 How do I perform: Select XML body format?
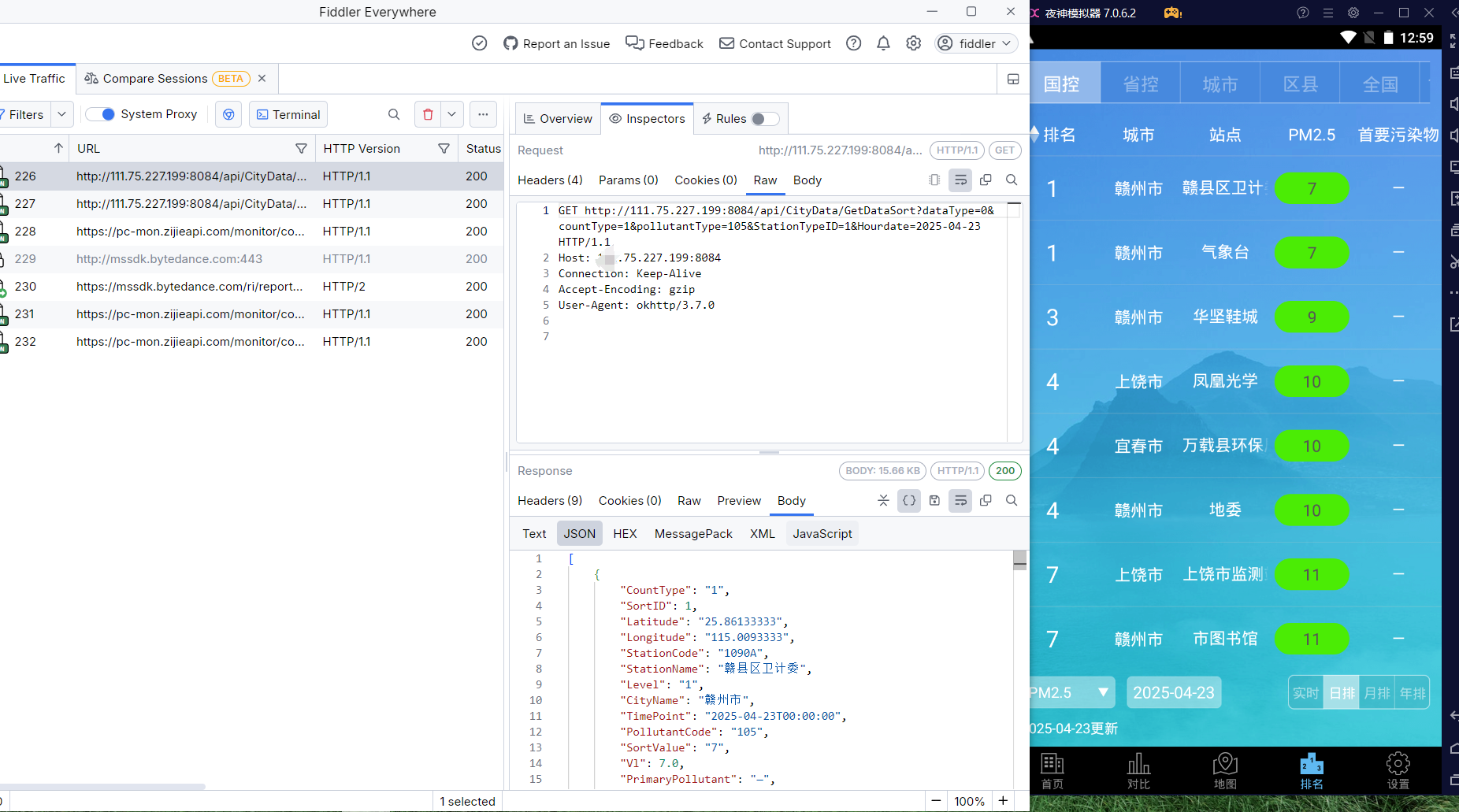[x=763, y=534]
